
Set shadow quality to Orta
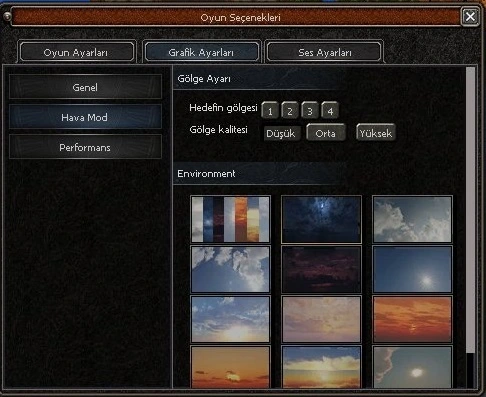pyautogui.click(x=326, y=133)
